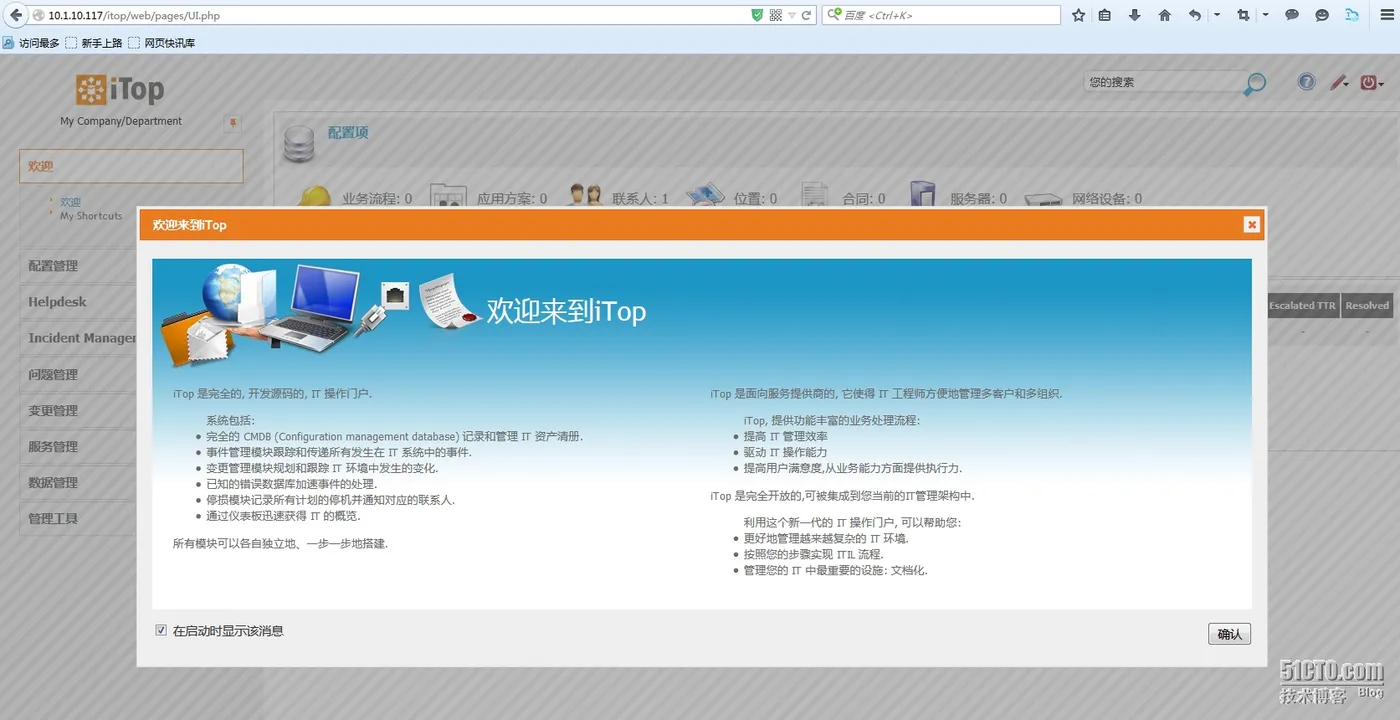This screenshot has height=720, width=1400.
Task: Click the bookmark star icon
Action: click(x=1078, y=15)
